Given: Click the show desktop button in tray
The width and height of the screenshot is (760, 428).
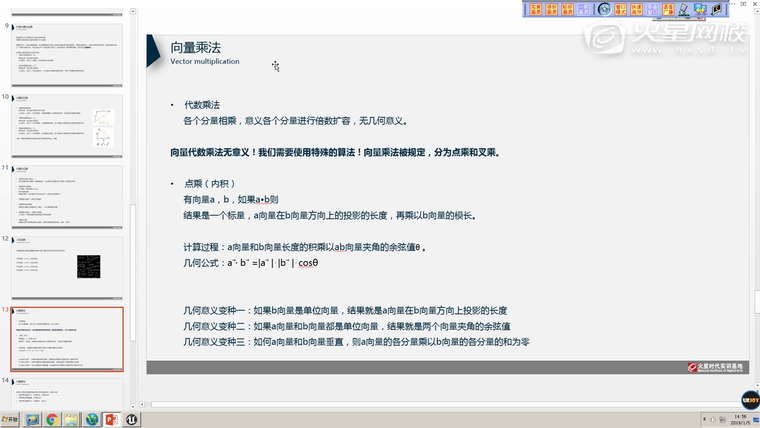Looking at the screenshot, I should click(757, 419).
